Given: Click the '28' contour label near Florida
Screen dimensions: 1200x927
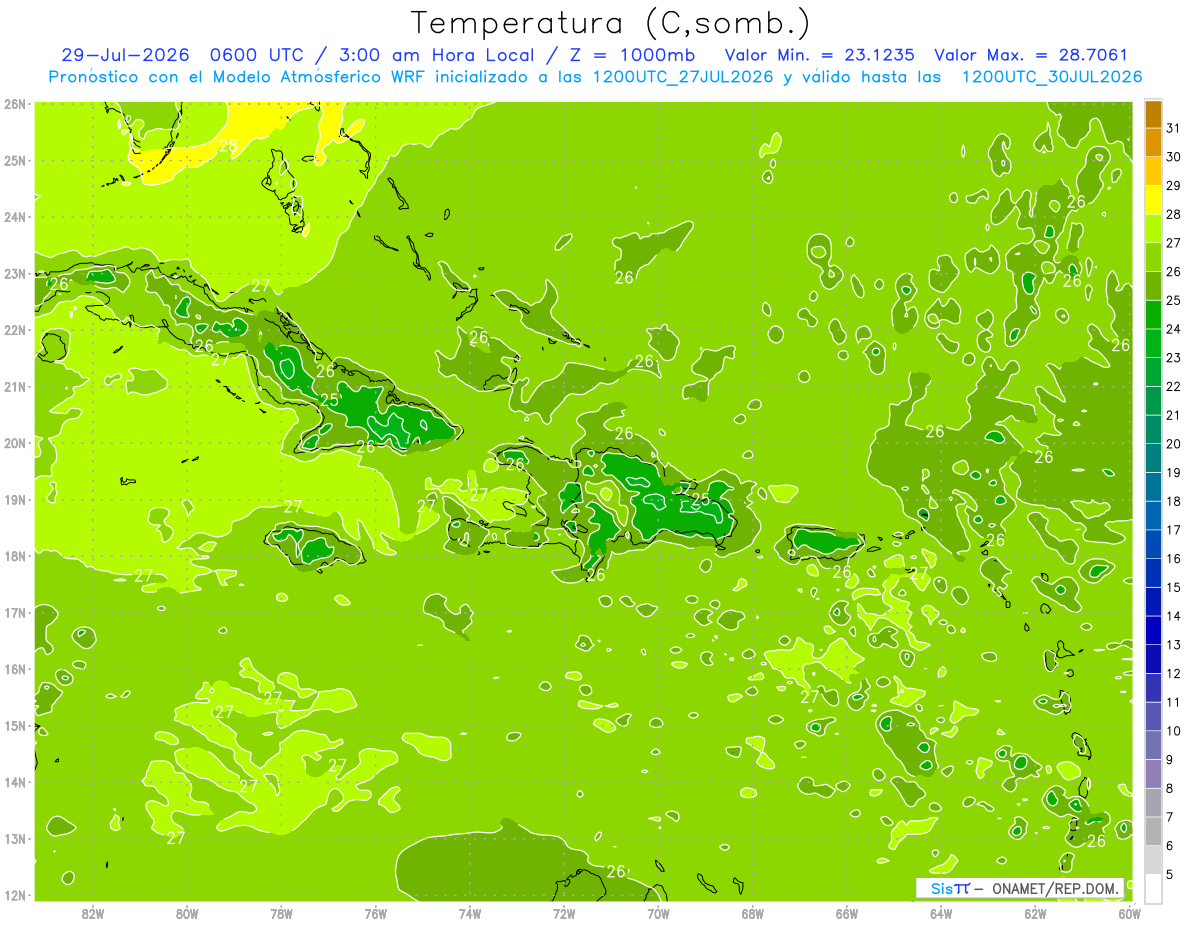Looking at the screenshot, I should 228,146.
